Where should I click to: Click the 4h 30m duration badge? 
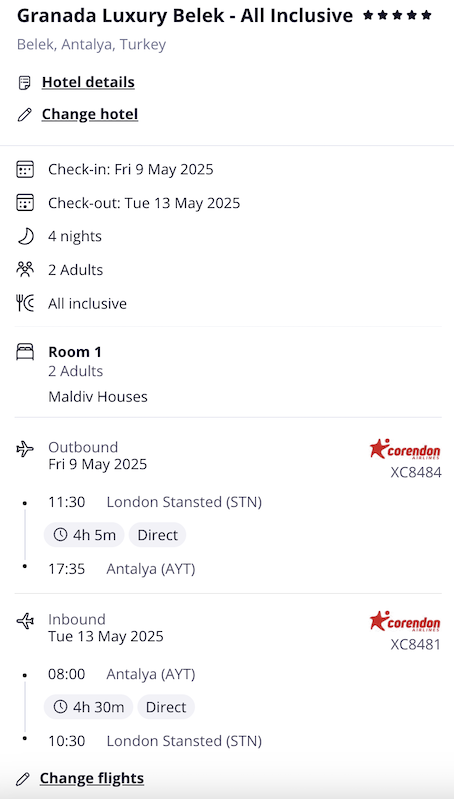[88, 707]
